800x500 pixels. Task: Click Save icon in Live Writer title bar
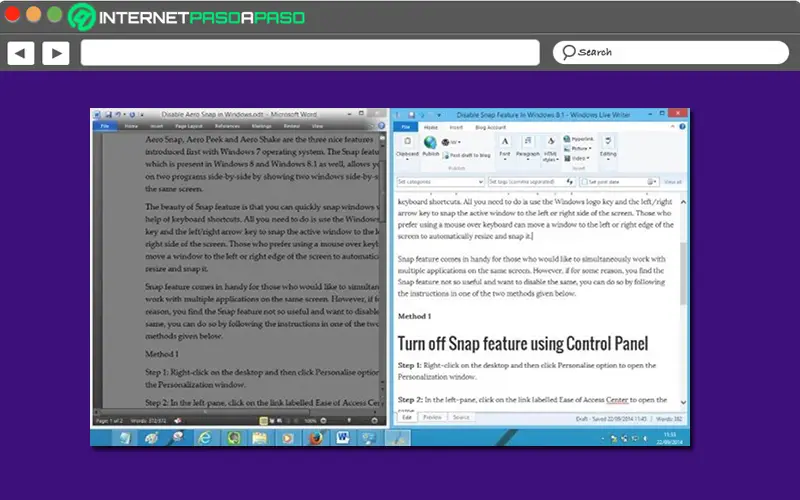click(x=411, y=115)
